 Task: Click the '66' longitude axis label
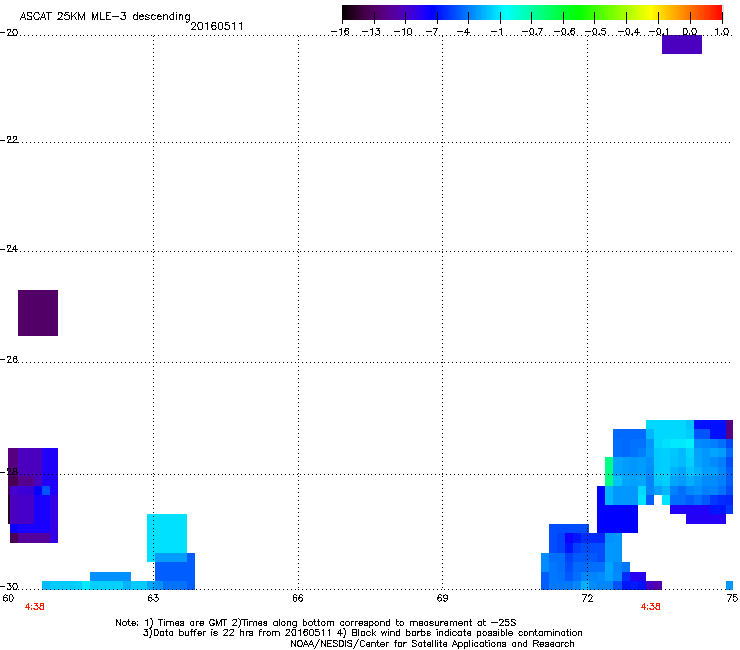[298, 599]
